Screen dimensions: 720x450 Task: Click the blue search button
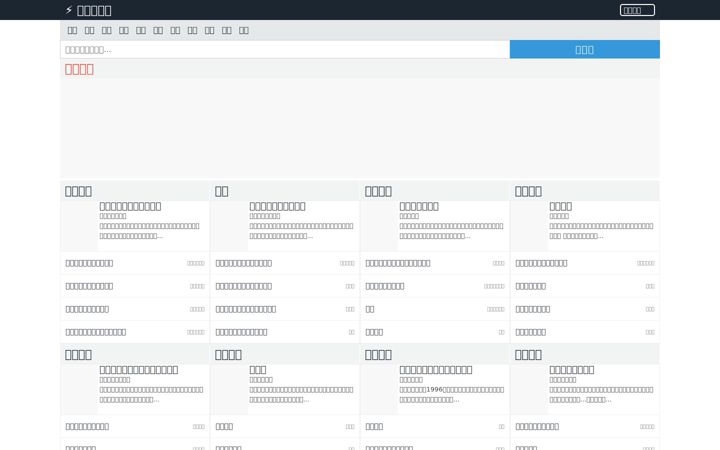pos(585,50)
